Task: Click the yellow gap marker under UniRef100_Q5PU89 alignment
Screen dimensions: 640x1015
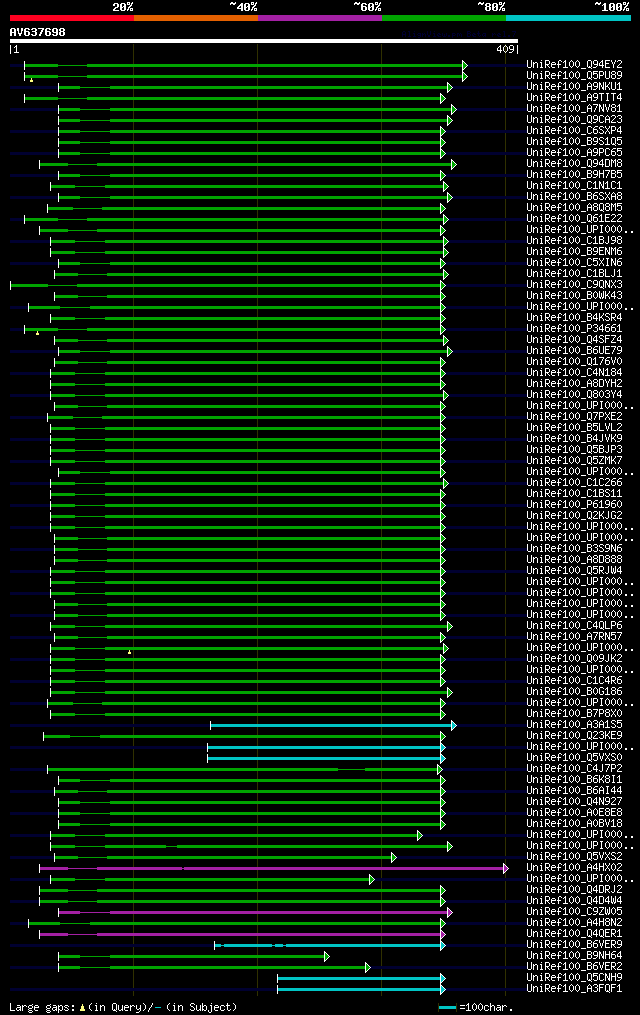Action: click(x=31, y=80)
